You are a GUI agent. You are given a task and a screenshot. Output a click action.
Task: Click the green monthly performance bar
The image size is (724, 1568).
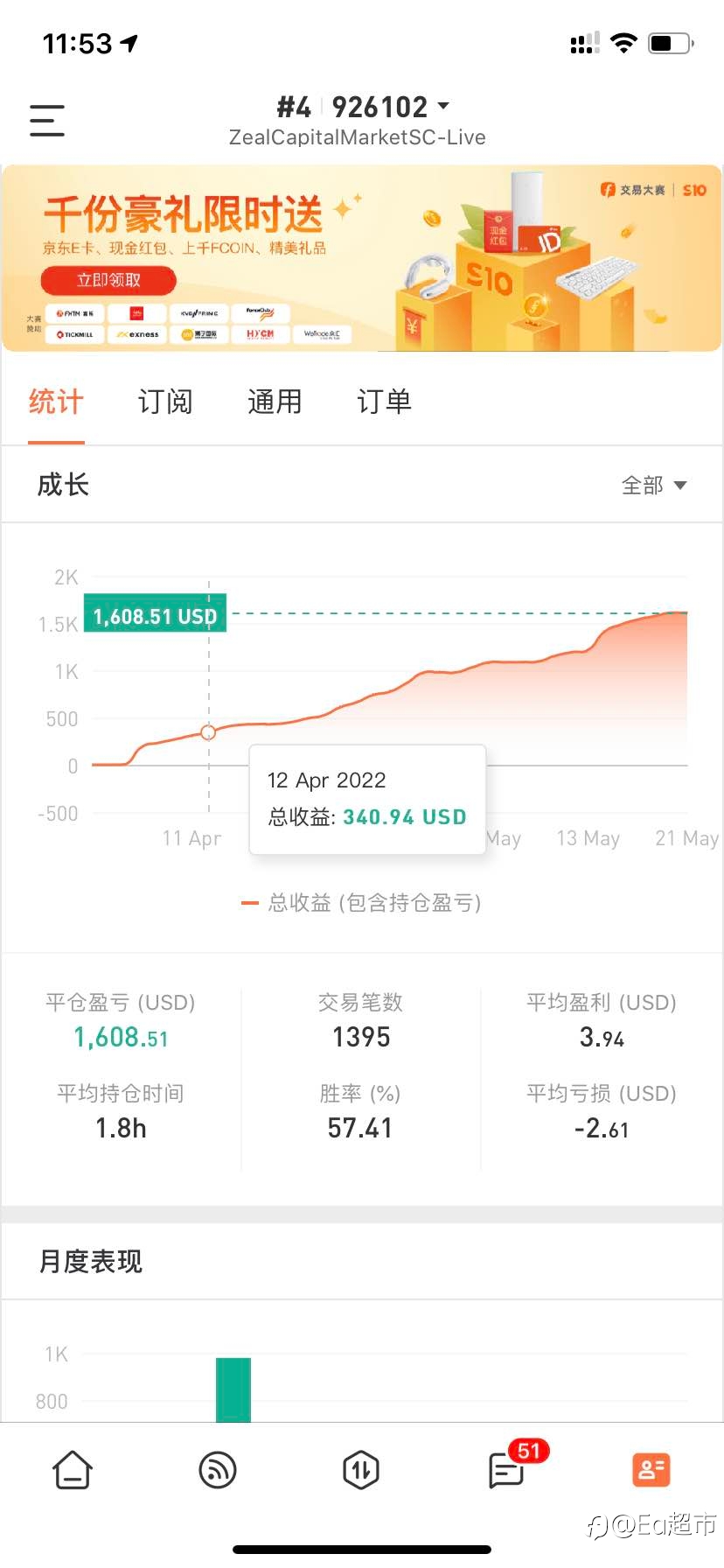233,1389
